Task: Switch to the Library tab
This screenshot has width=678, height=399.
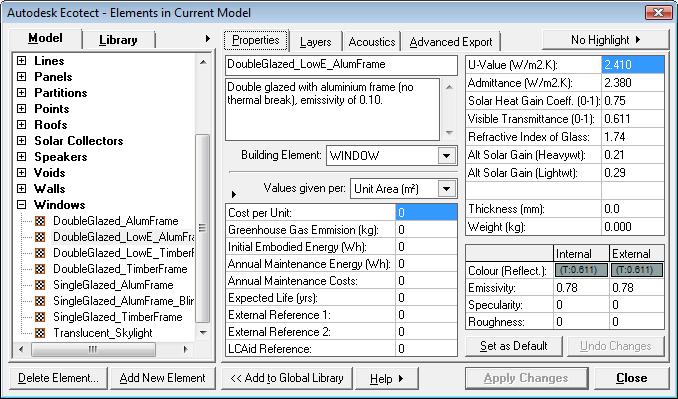Action: coord(118,40)
